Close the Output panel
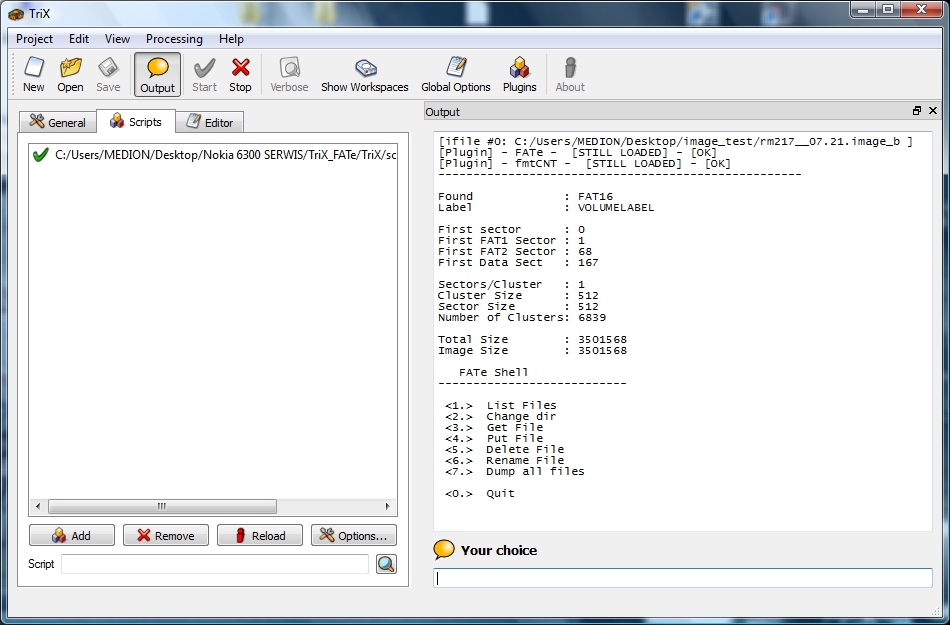950x625 pixels. 933,111
